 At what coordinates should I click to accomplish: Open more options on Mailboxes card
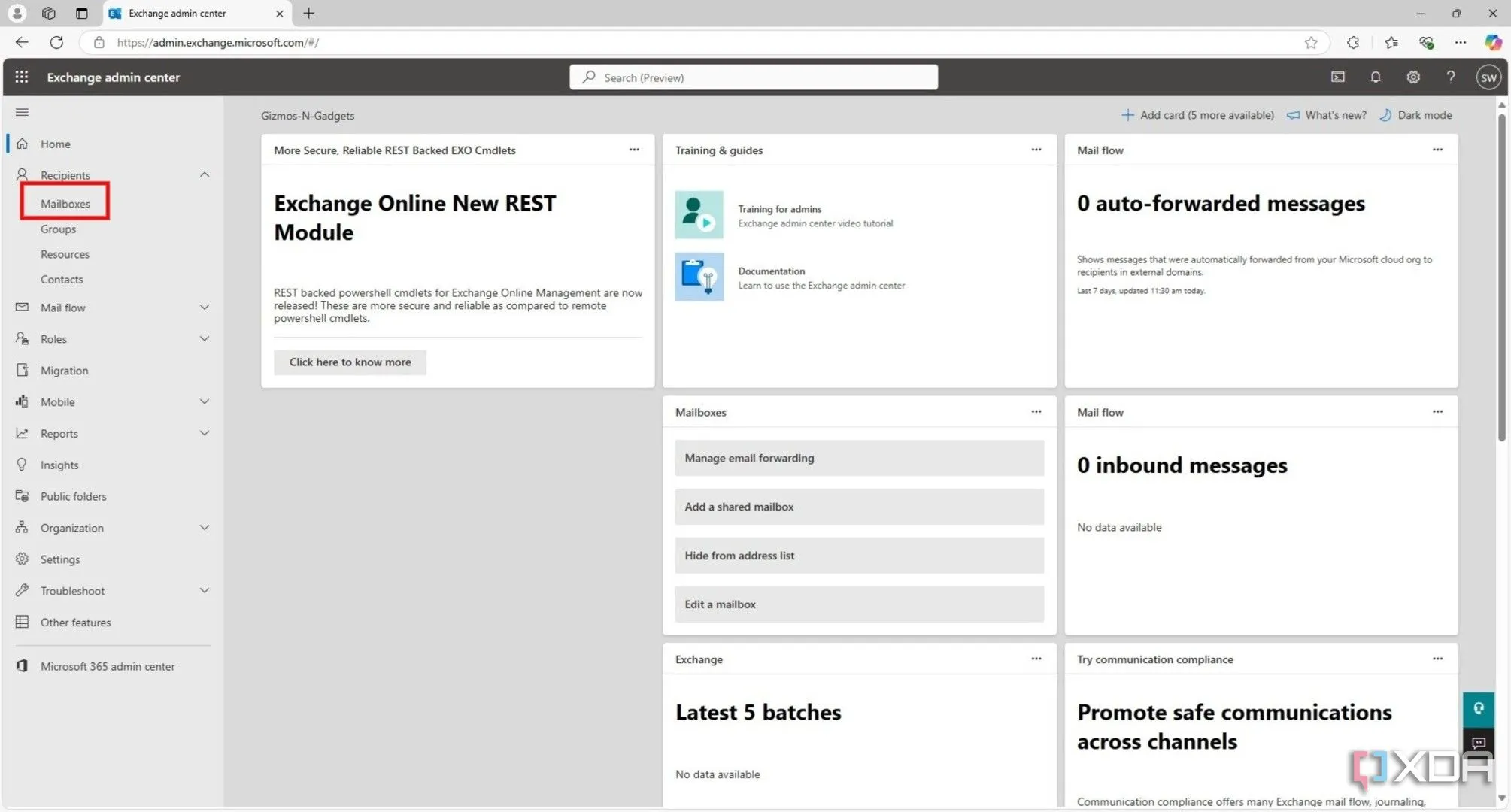coord(1036,411)
